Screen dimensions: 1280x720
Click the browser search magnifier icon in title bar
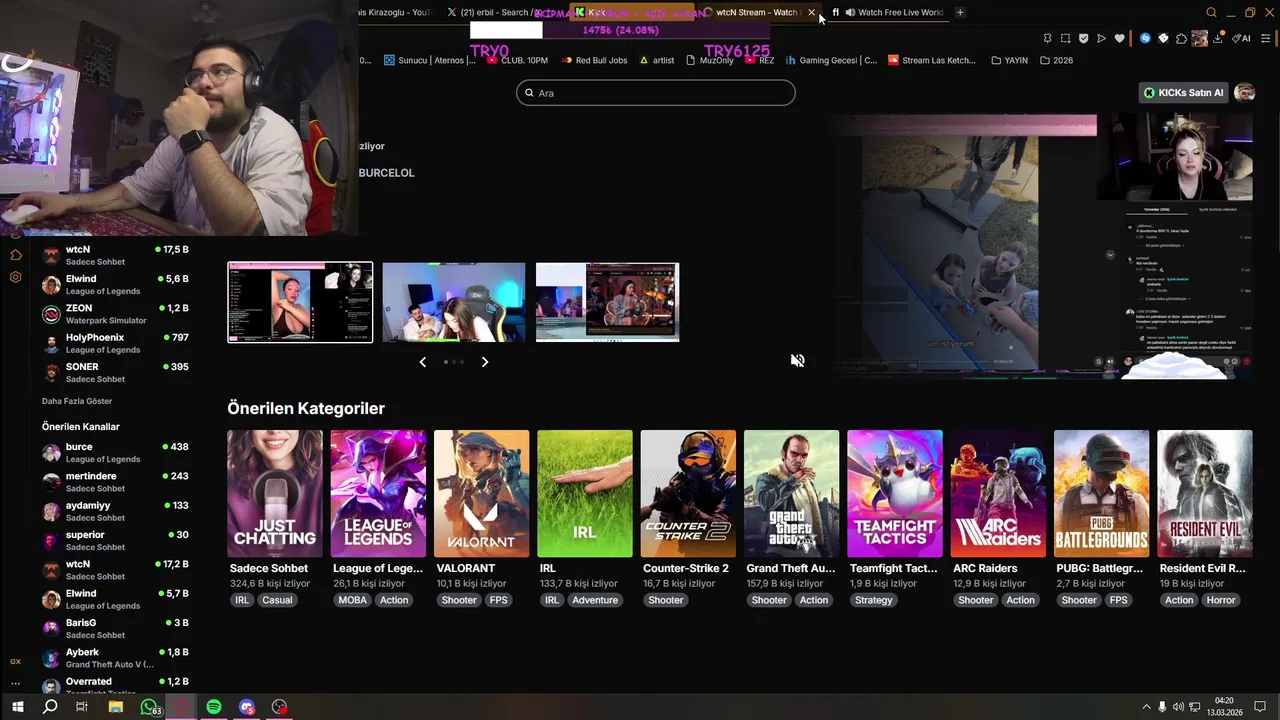pos(1211,13)
